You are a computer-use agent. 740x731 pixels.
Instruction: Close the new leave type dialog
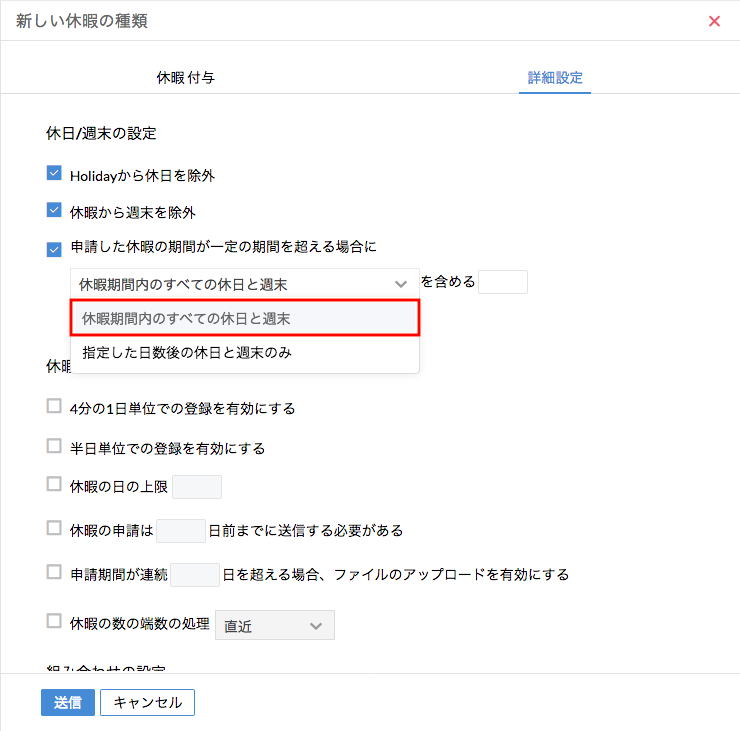[x=714, y=21]
